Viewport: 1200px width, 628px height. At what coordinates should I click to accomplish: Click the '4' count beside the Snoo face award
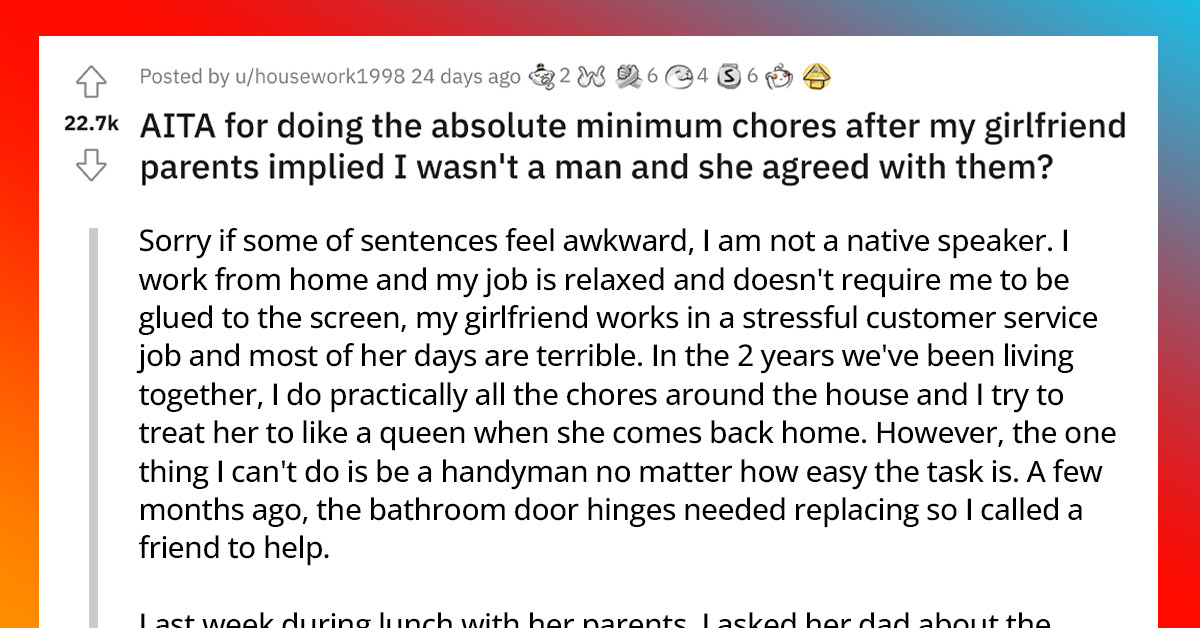(703, 77)
